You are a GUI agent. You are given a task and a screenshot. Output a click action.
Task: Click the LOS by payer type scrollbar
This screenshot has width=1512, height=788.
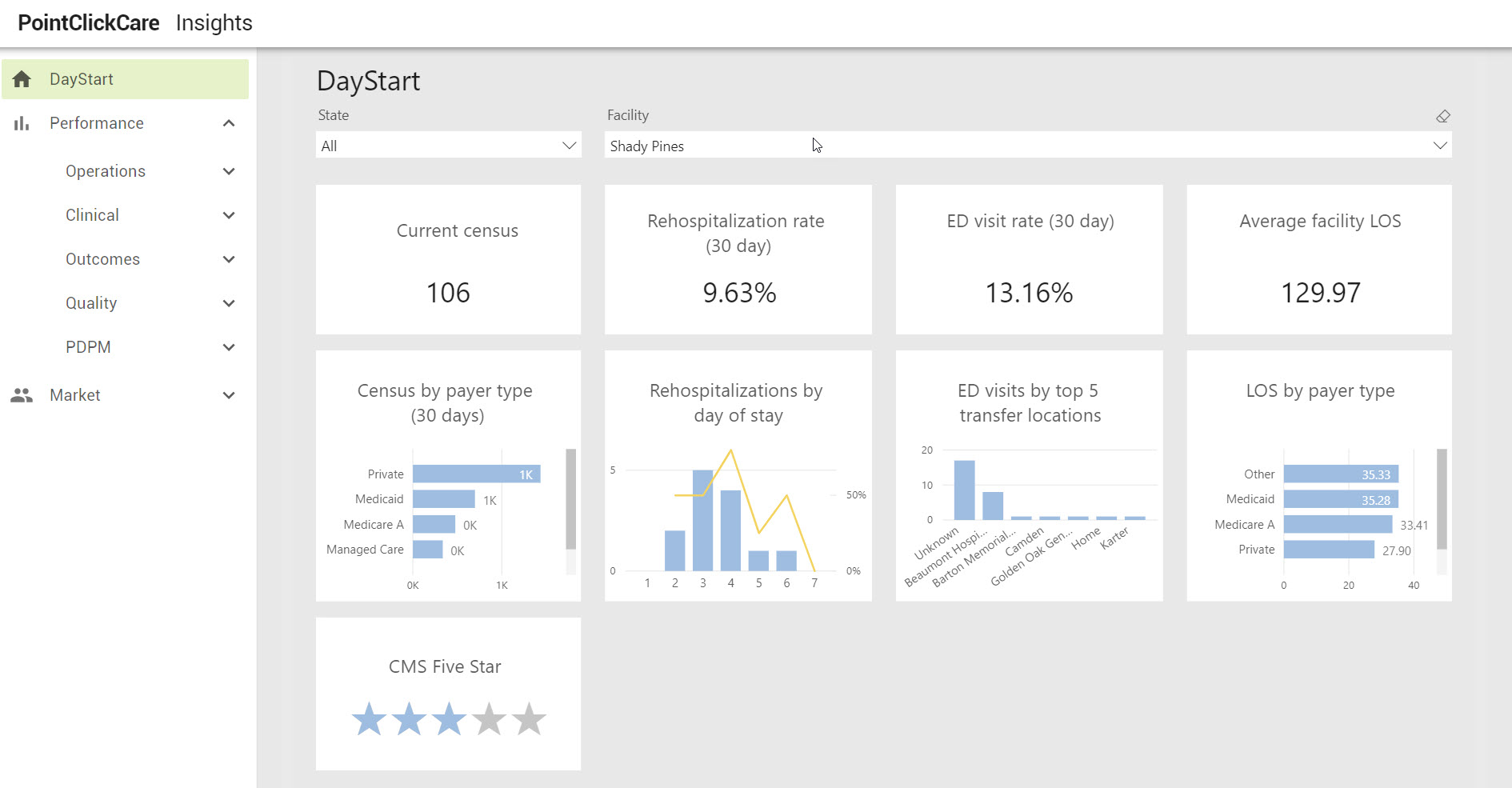click(1442, 499)
